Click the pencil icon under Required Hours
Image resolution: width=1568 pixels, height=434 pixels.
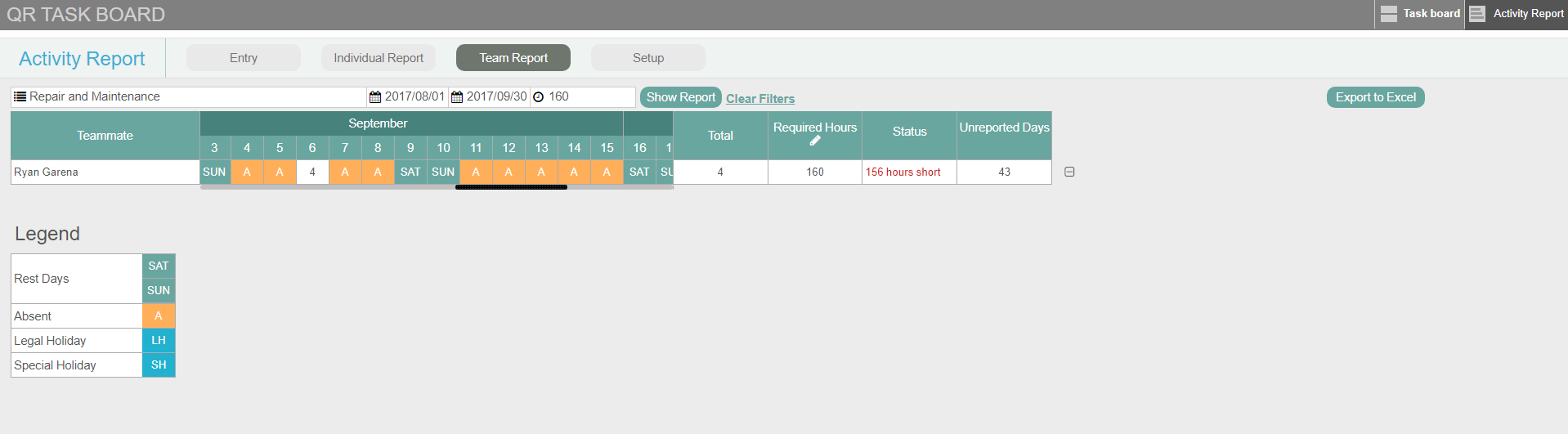[x=815, y=141]
